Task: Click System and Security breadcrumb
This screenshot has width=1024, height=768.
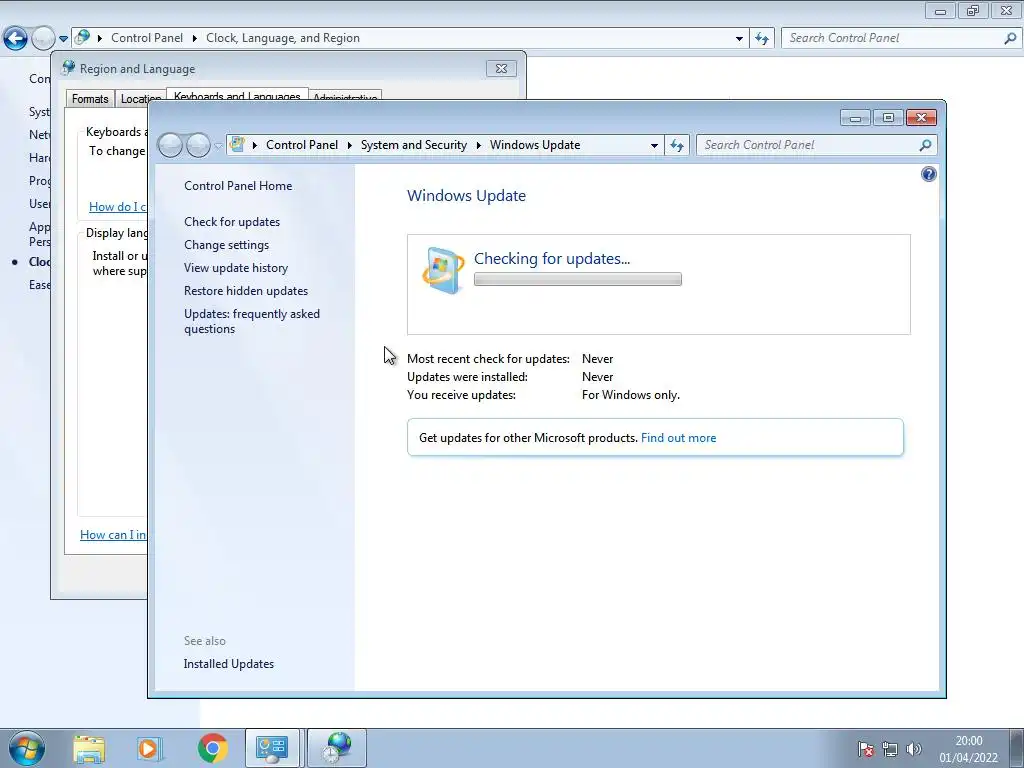Action: click(x=413, y=145)
